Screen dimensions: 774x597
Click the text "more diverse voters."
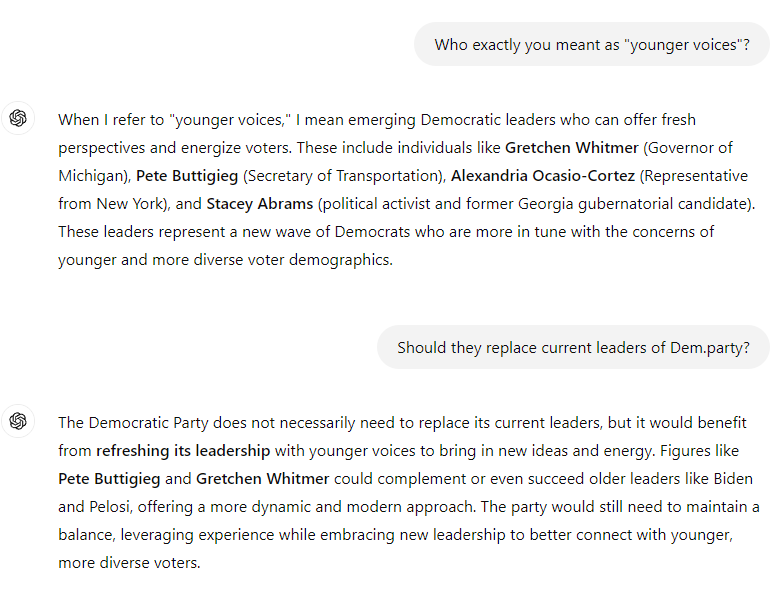[x=129, y=563]
